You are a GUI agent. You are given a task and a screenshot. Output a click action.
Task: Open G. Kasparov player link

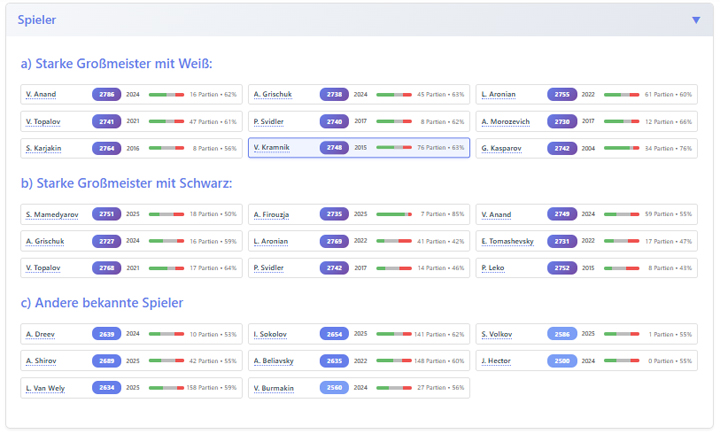(x=503, y=148)
